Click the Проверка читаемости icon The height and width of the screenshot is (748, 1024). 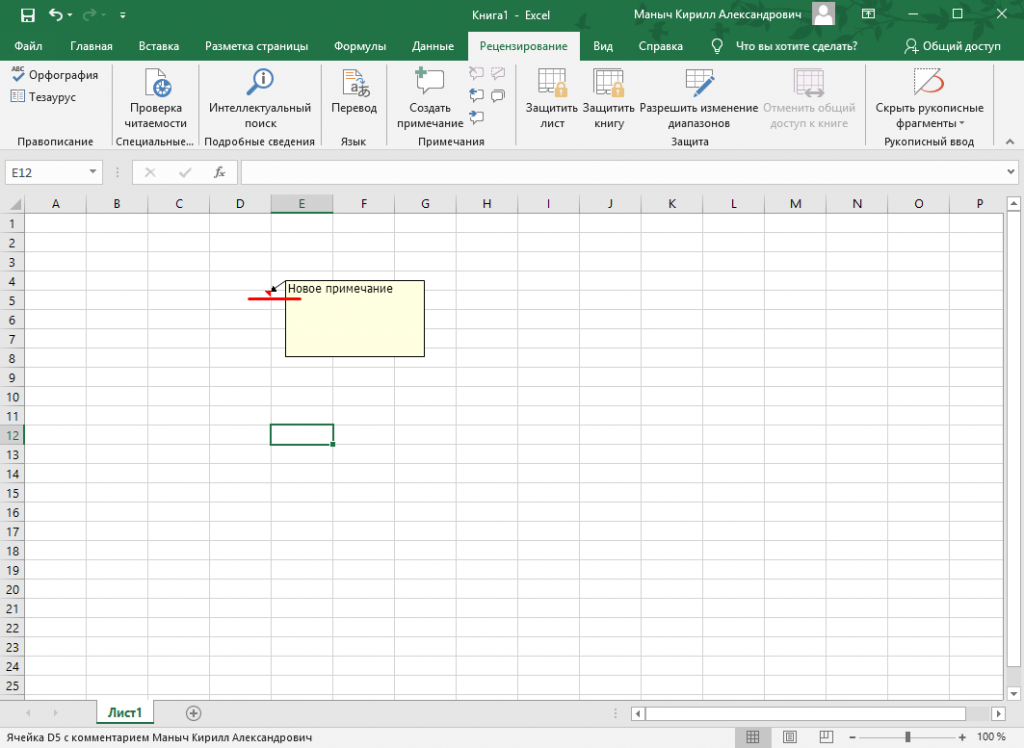(x=156, y=85)
